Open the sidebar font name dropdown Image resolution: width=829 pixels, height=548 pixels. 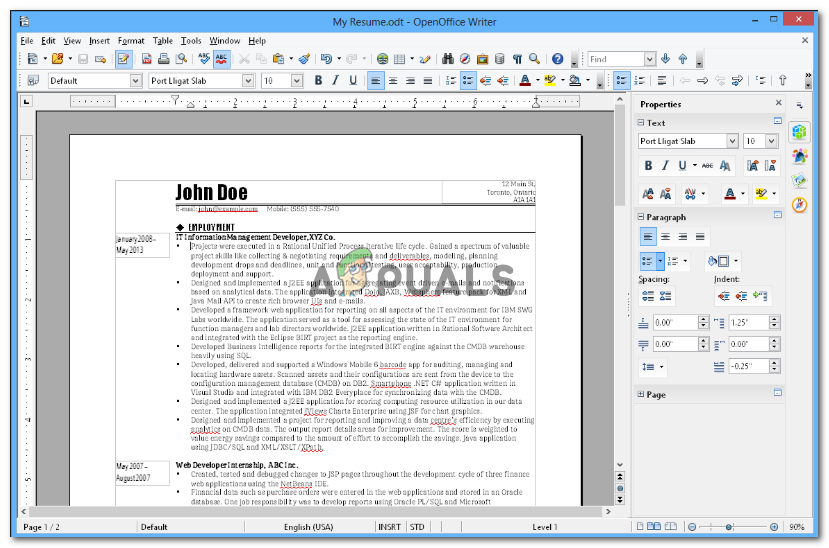click(x=732, y=141)
